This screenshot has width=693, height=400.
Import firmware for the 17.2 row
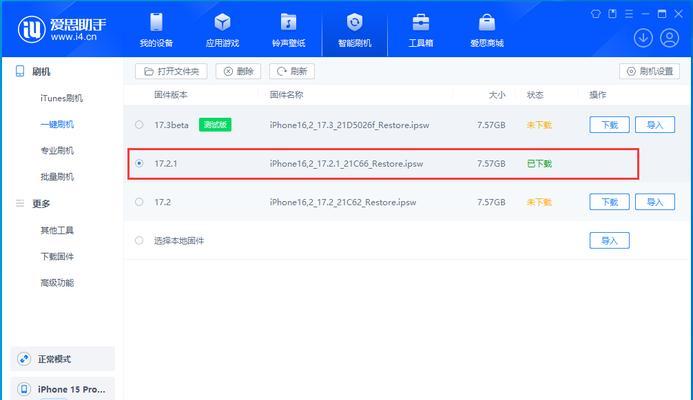click(x=655, y=202)
